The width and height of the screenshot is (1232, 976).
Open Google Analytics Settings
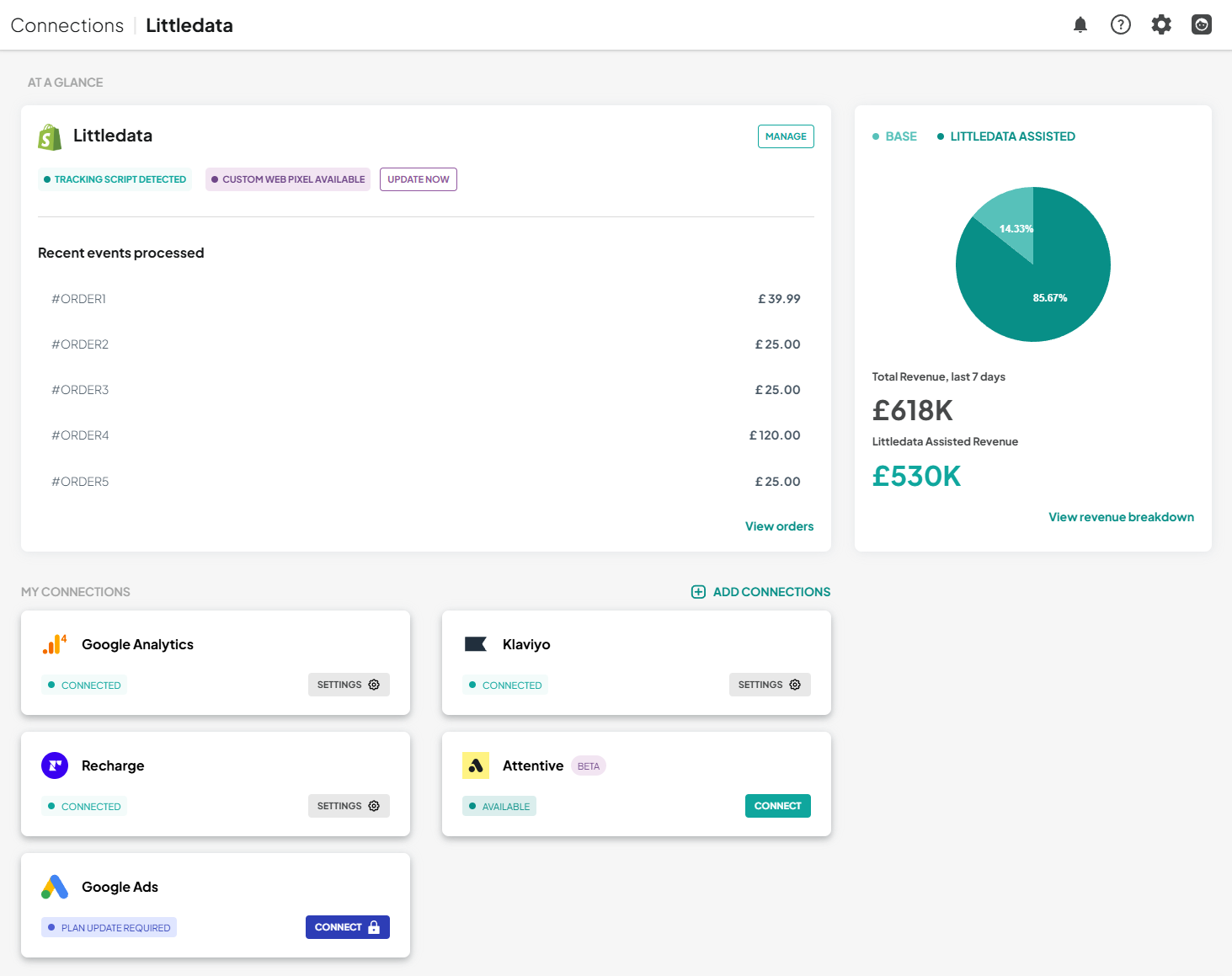pos(349,685)
